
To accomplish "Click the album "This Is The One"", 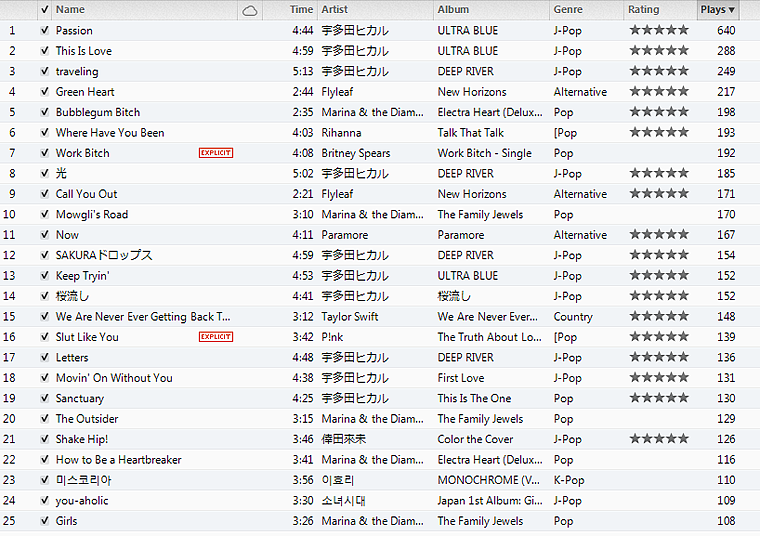I will click(475, 398).
